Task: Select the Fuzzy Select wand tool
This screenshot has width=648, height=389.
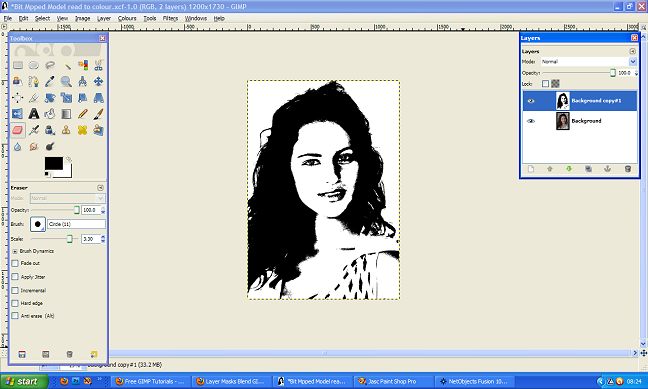Action: click(x=66, y=65)
